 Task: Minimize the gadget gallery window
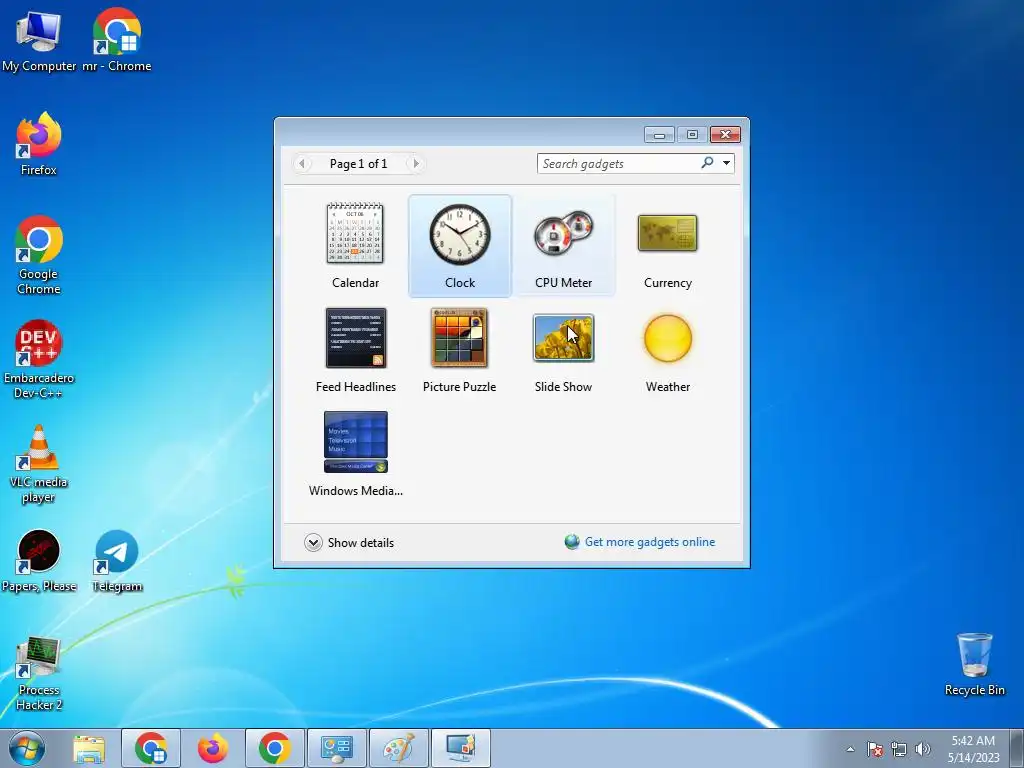coord(659,135)
